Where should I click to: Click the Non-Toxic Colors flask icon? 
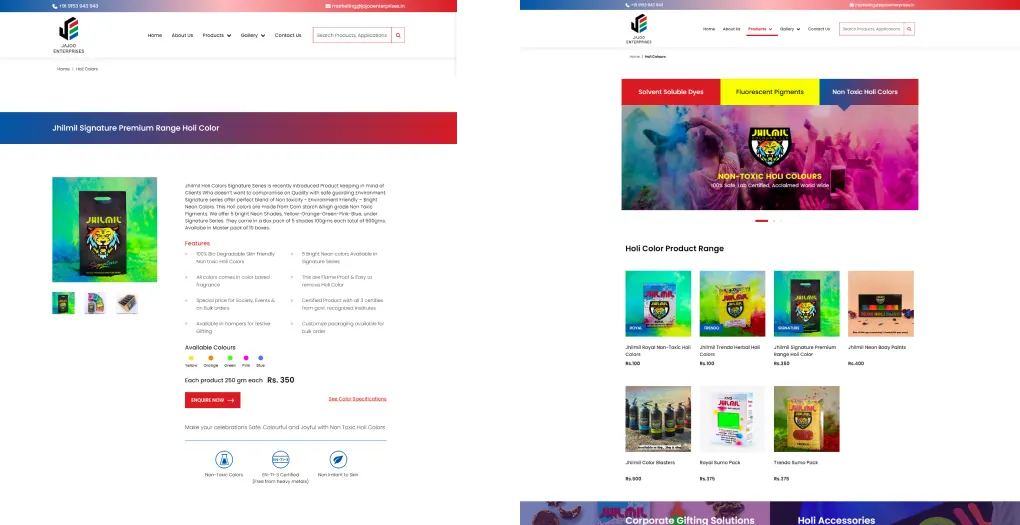click(224, 459)
